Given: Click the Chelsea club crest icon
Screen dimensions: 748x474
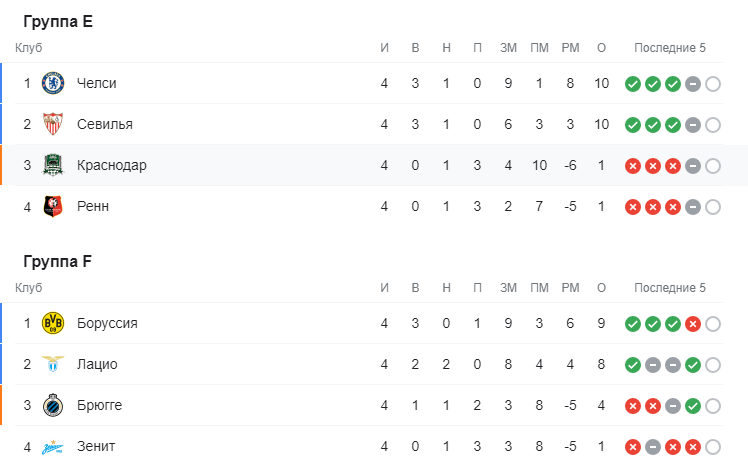Looking at the screenshot, I should point(53,83).
